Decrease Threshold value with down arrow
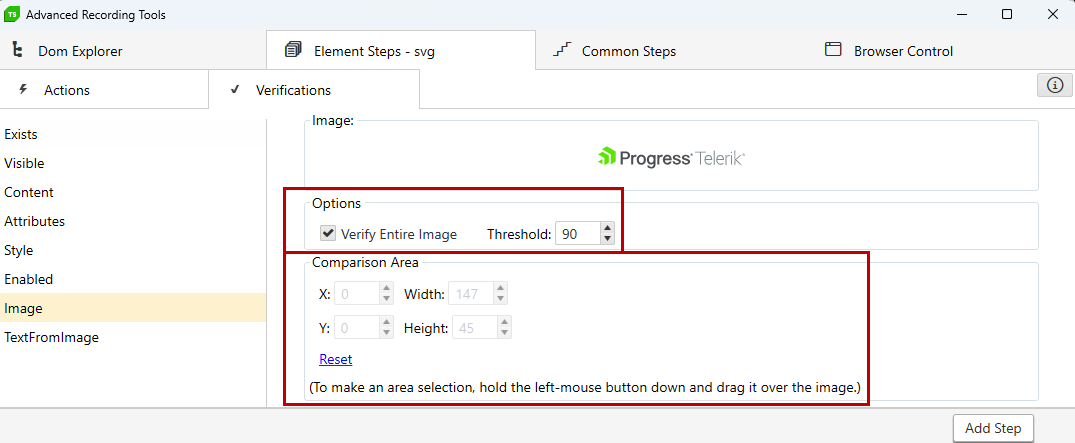 607,239
